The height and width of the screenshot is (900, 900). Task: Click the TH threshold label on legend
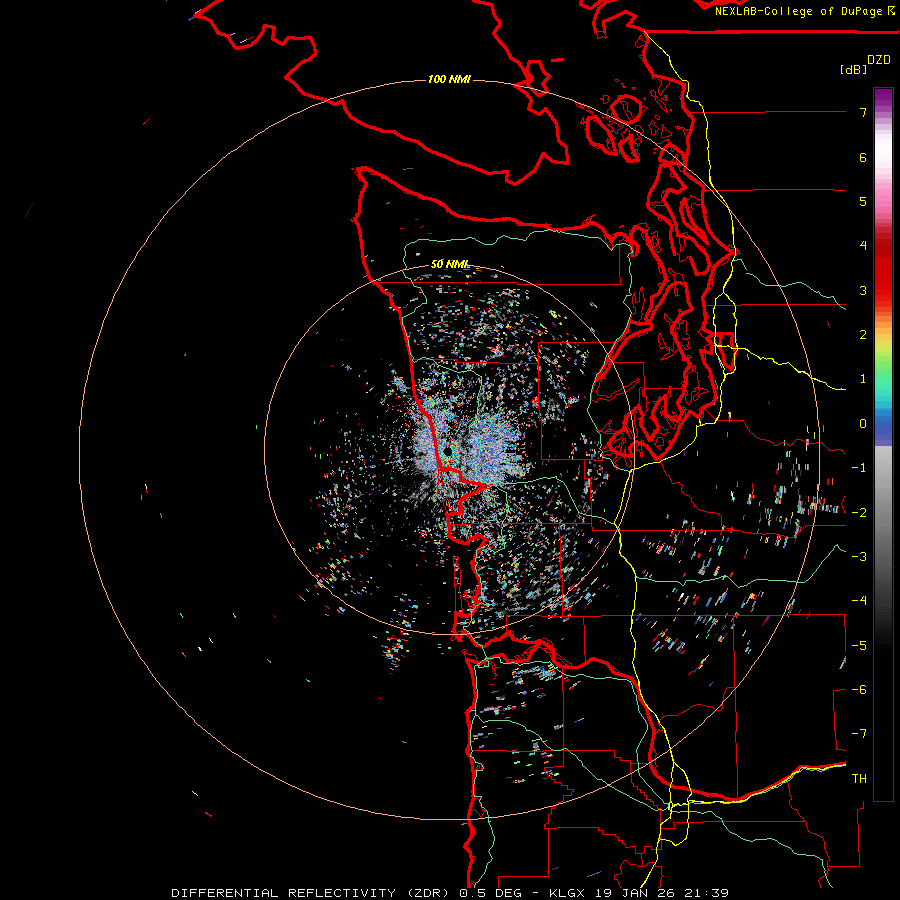tap(859, 779)
